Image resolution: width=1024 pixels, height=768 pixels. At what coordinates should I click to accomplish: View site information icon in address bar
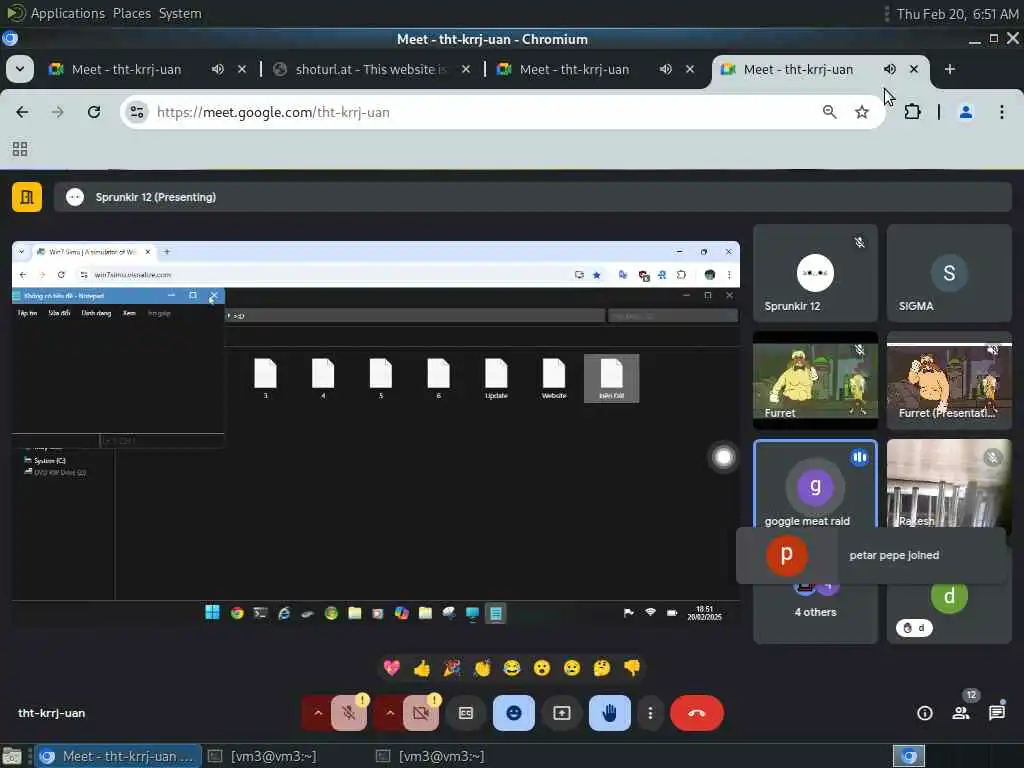pos(137,112)
